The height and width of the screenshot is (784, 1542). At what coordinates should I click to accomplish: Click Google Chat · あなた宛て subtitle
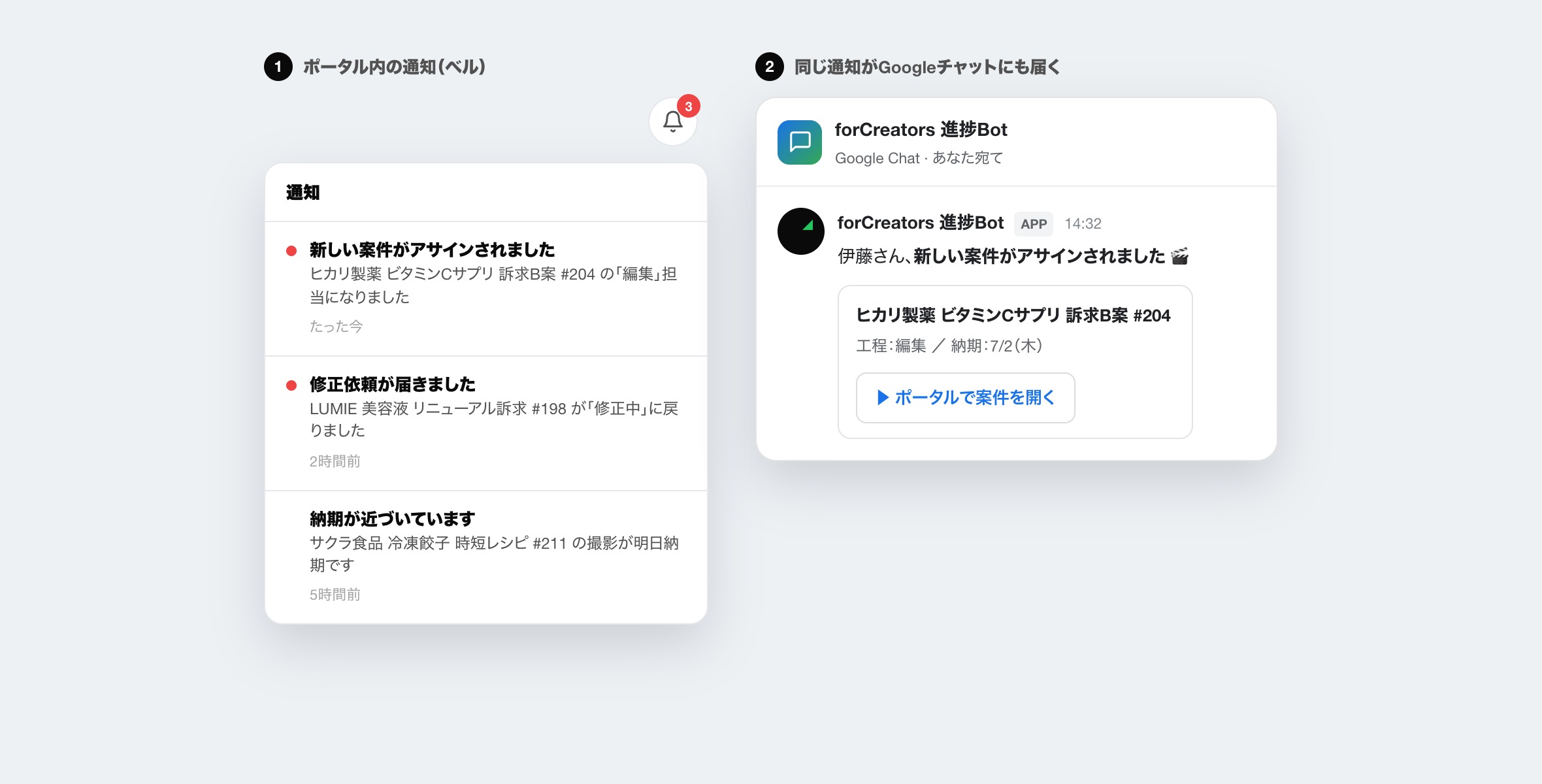[919, 158]
